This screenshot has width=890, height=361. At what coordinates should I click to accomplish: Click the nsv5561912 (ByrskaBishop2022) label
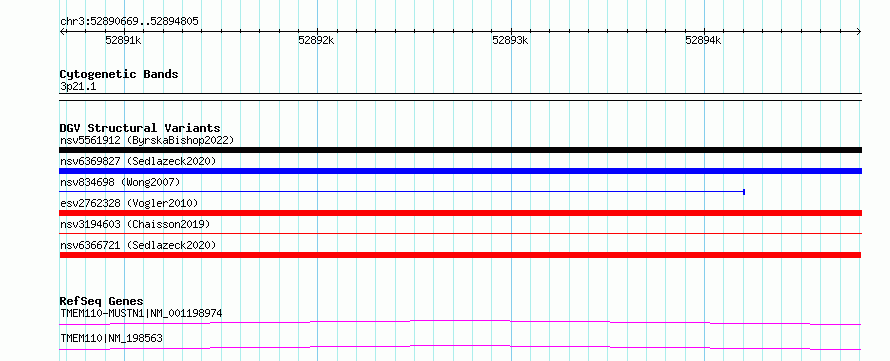pos(147,140)
